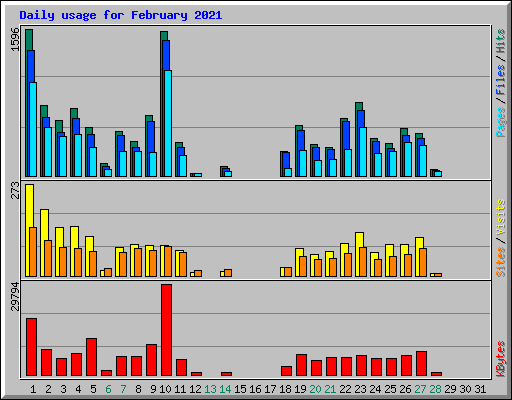Viewport: 512px width, 400px height.
Task: Select day 1 on the x-axis
Action: pos(33,389)
